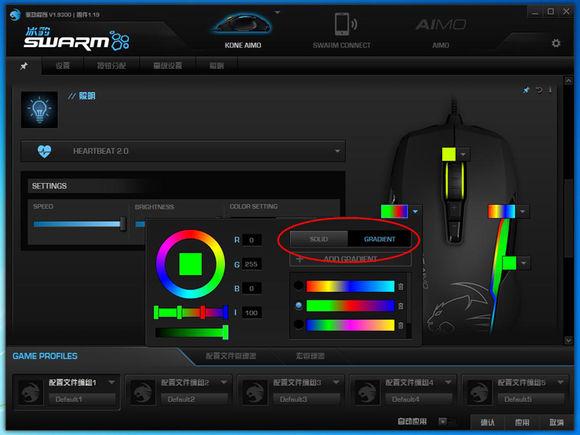The height and width of the screenshot is (435, 580).
Task: Click the ADD GRADIENT button
Action: pyautogui.click(x=350, y=259)
